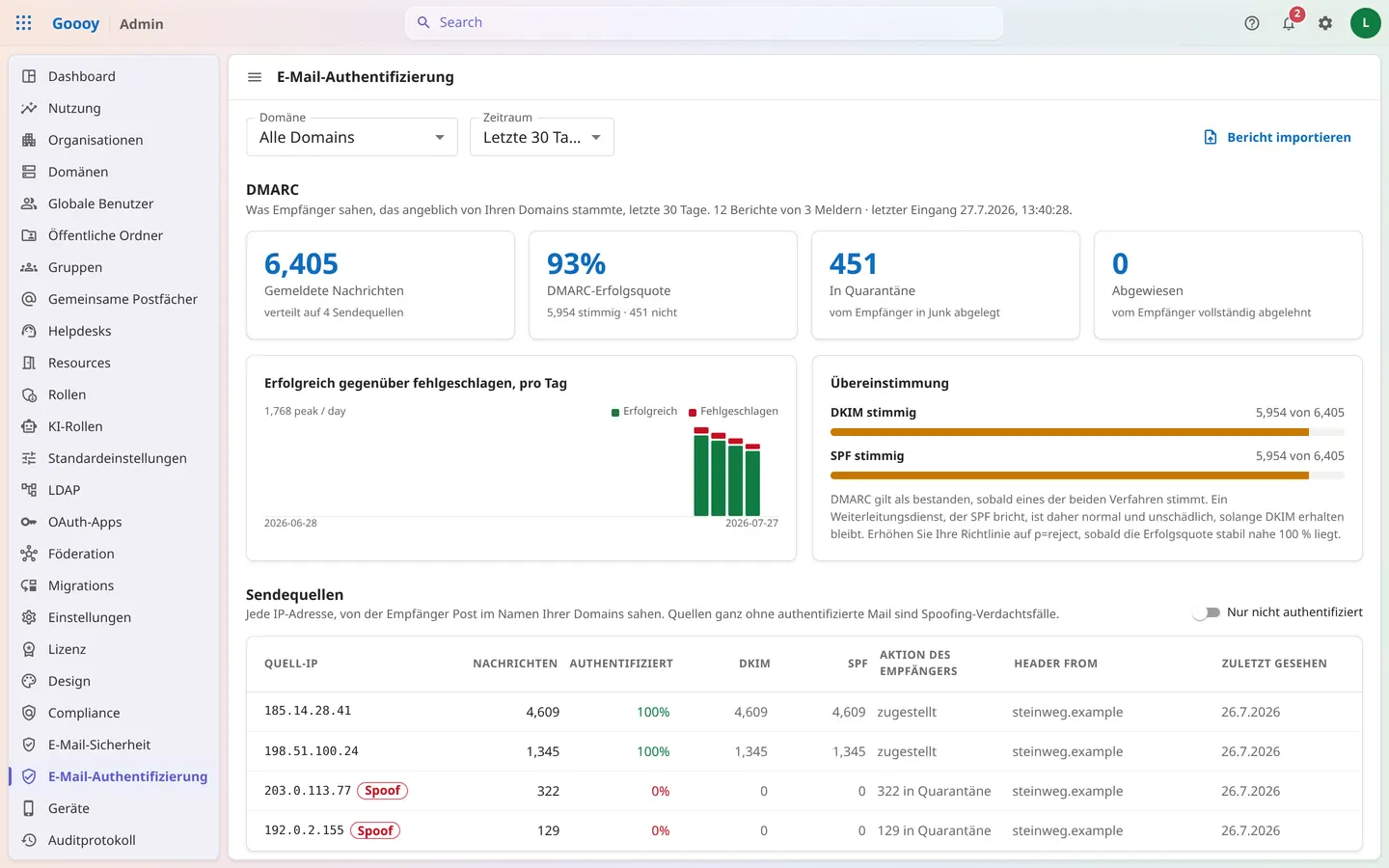Collapse the sidebar with hamburger icon

coord(255,77)
